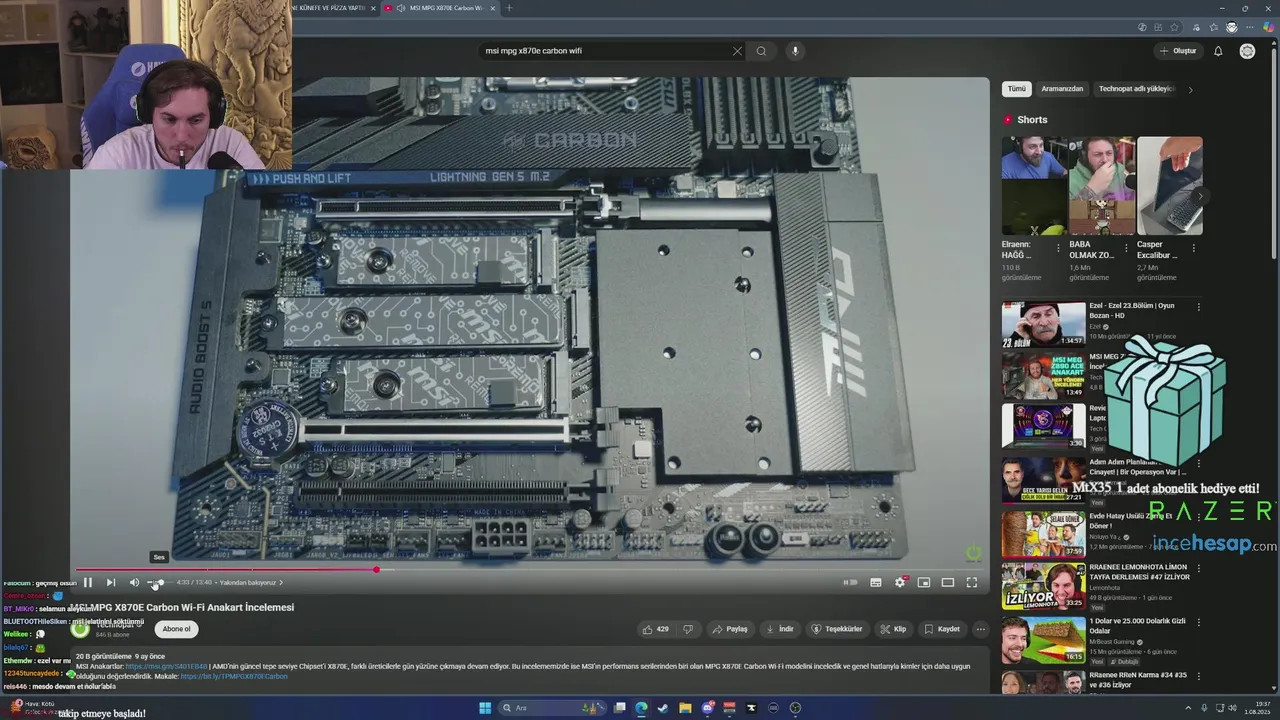
Task: Open options for BABA OLMAK short
Action: [1126, 247]
